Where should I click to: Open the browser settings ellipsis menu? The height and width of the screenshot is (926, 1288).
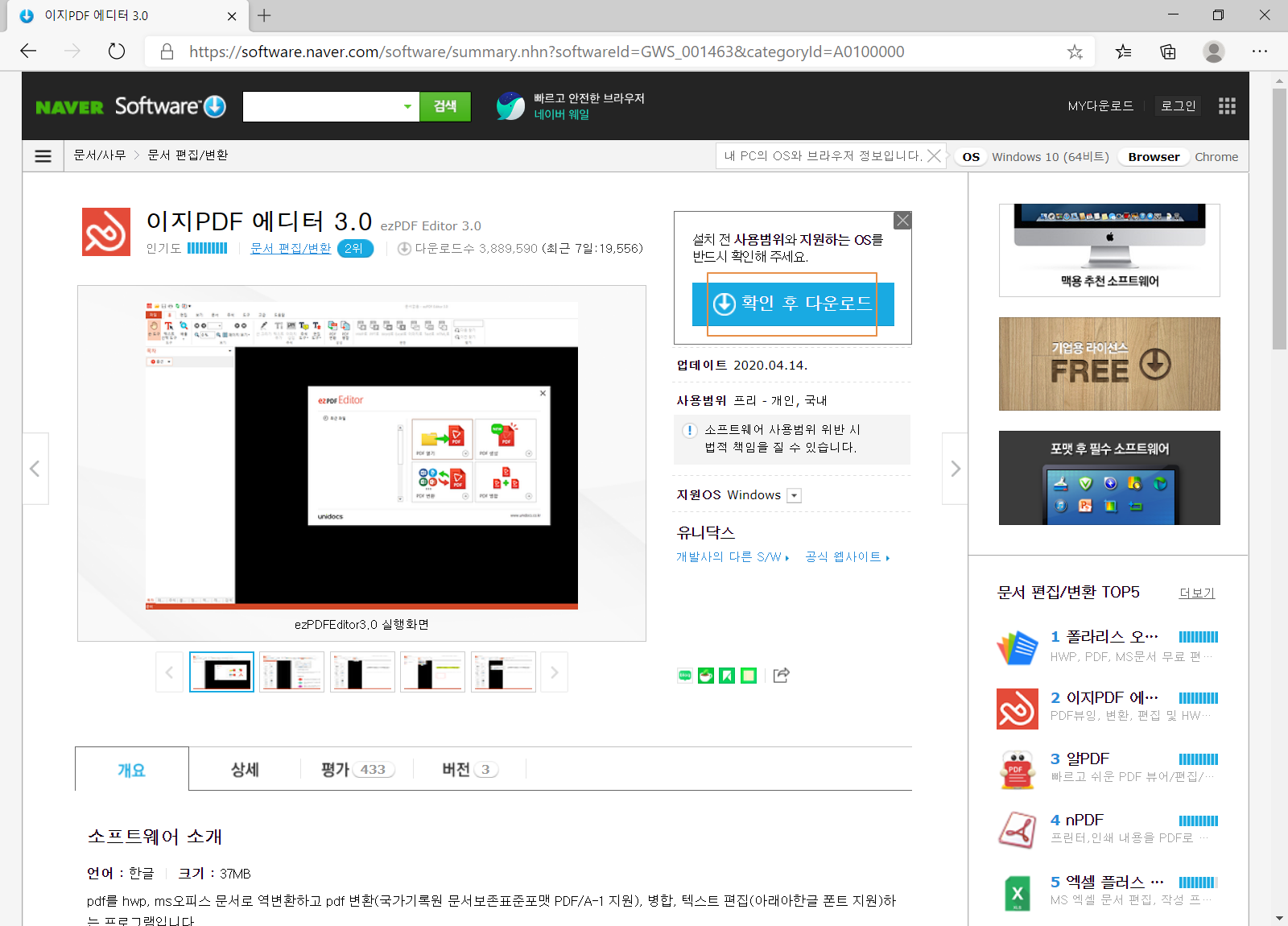pos(1260,52)
